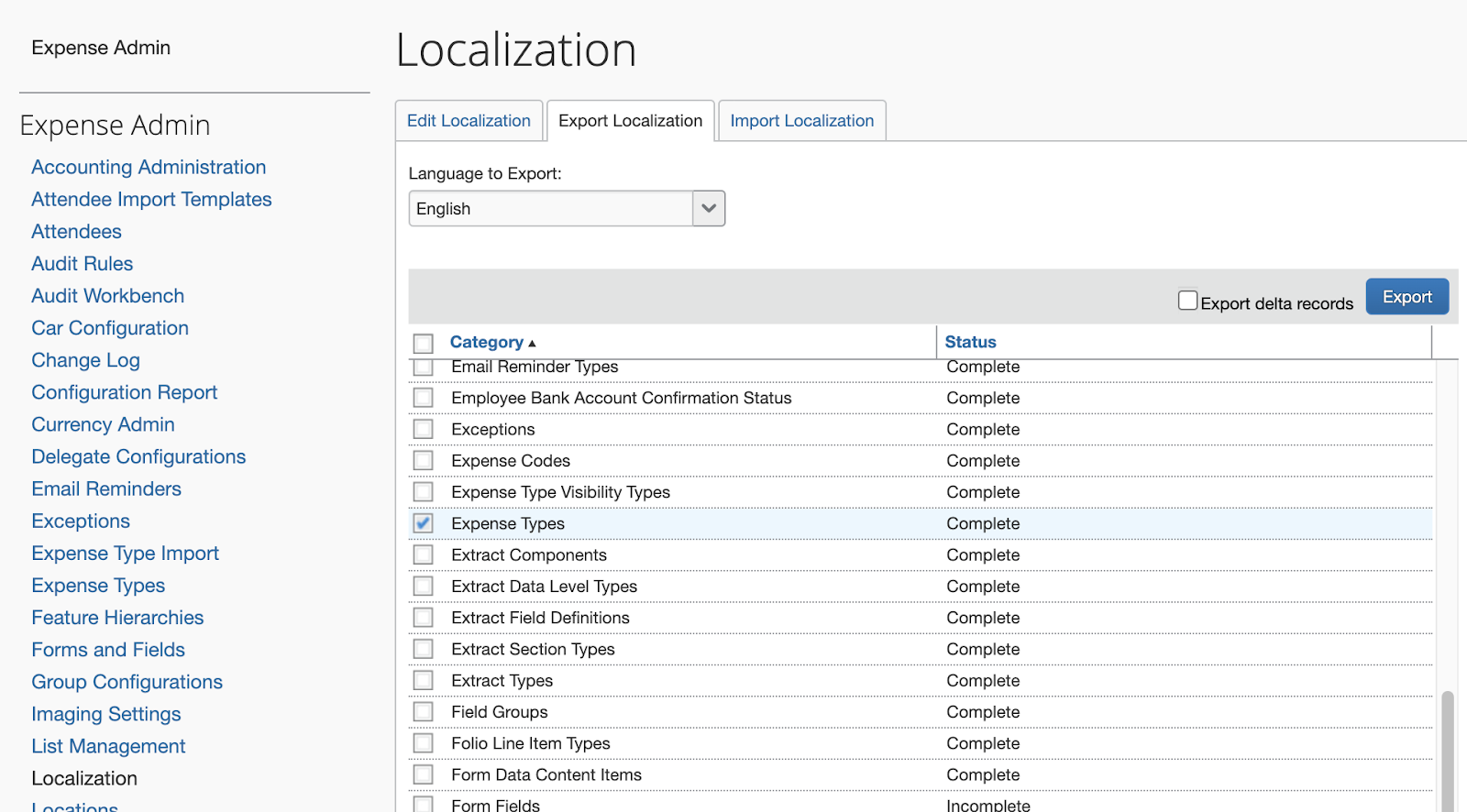1467x812 pixels.
Task: Go to Currency Admin in sidebar
Action: [103, 424]
